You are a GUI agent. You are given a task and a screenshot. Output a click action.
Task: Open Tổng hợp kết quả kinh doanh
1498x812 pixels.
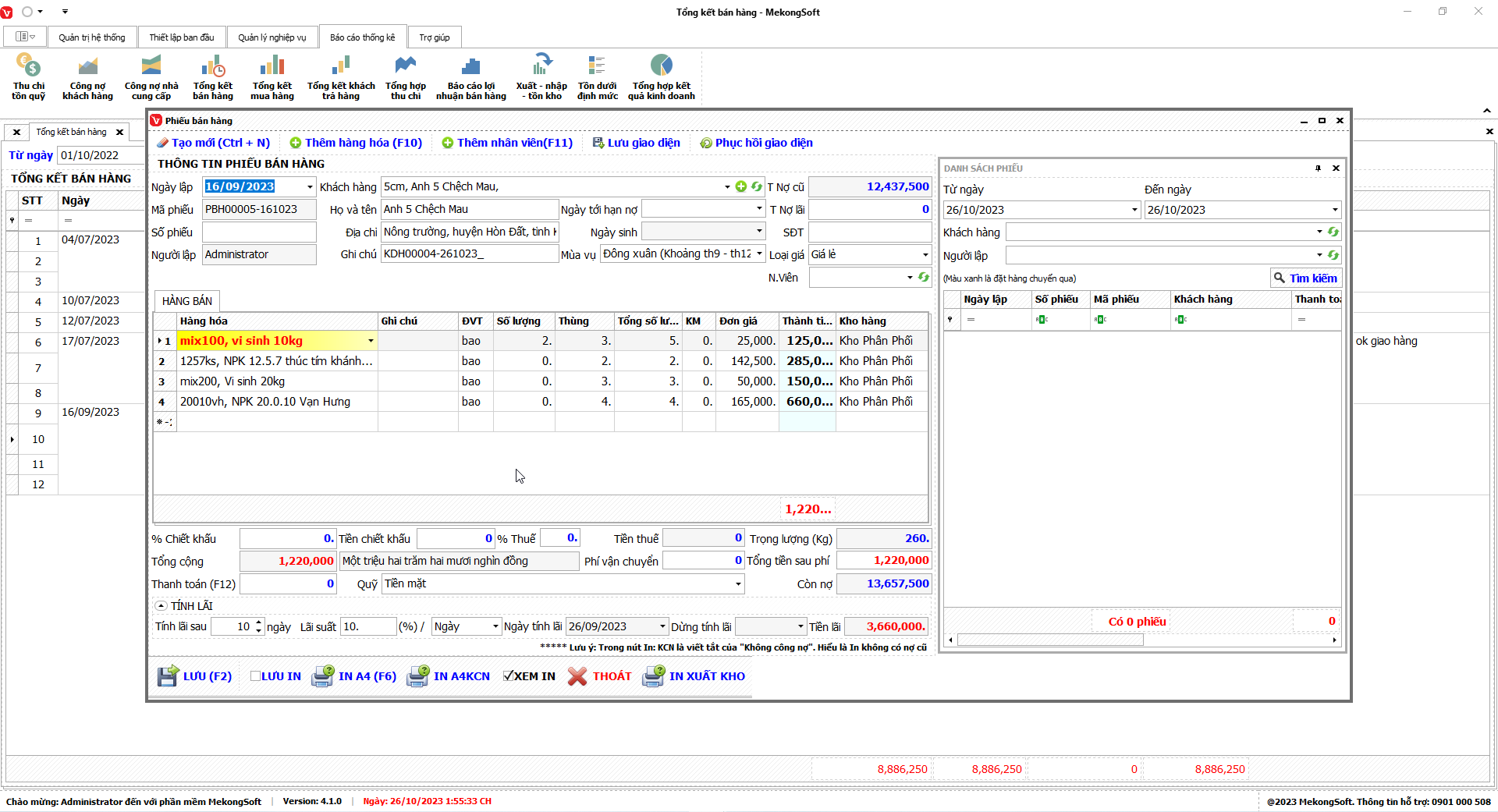pyautogui.click(x=661, y=76)
